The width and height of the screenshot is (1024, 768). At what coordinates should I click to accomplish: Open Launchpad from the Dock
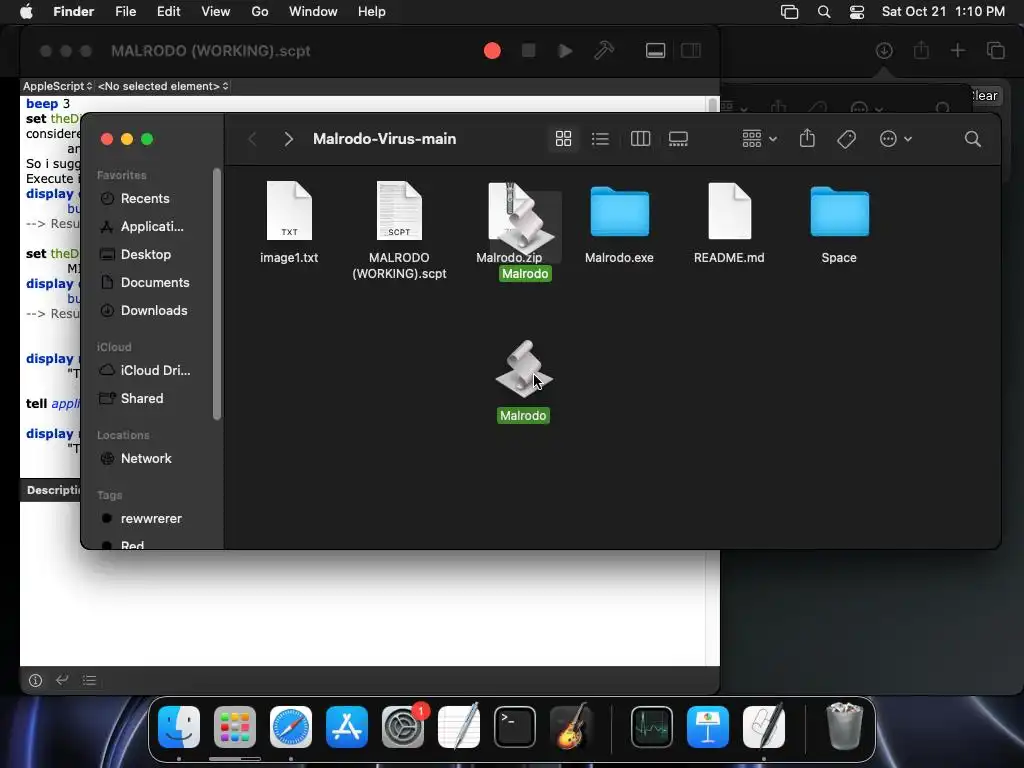(235, 727)
